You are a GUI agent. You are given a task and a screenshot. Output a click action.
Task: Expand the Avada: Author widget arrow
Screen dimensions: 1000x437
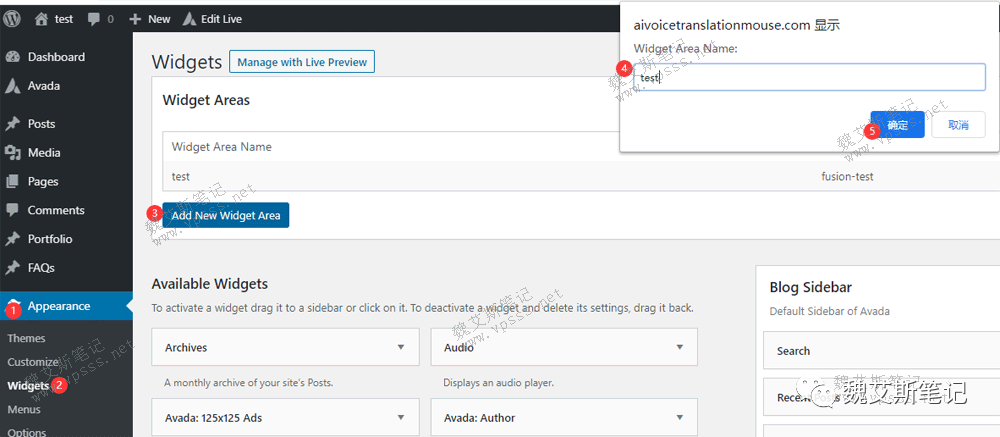pyautogui.click(x=679, y=417)
